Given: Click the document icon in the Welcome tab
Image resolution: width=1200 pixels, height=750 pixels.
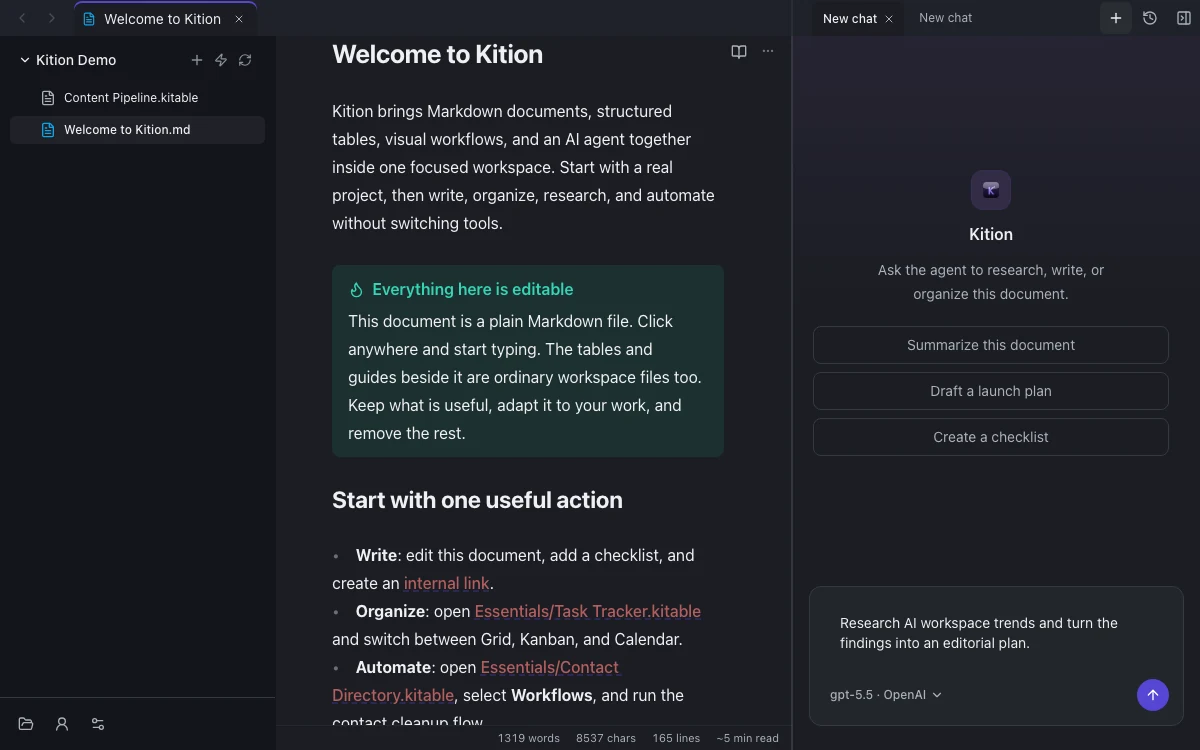Looking at the screenshot, I should pos(90,19).
